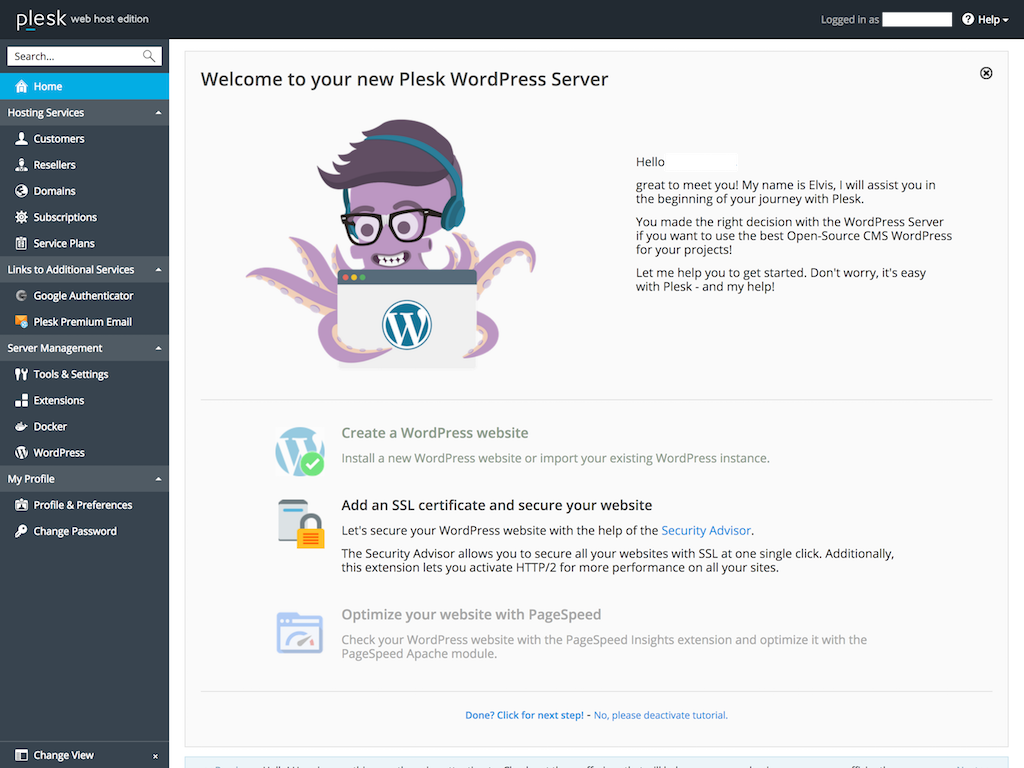Screen dimensions: 1024x768
Task: Click the WordPress checkmark step icon
Action: [300, 451]
